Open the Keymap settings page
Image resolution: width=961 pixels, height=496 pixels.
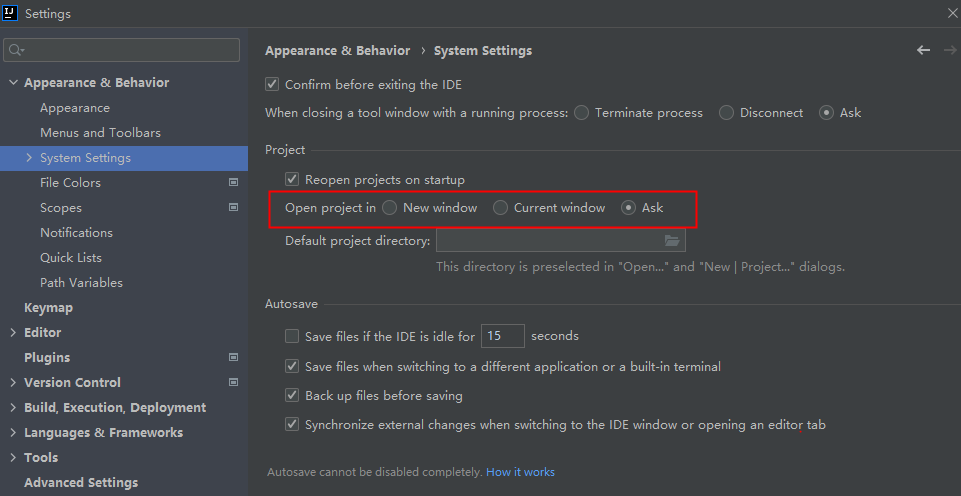[x=48, y=307]
